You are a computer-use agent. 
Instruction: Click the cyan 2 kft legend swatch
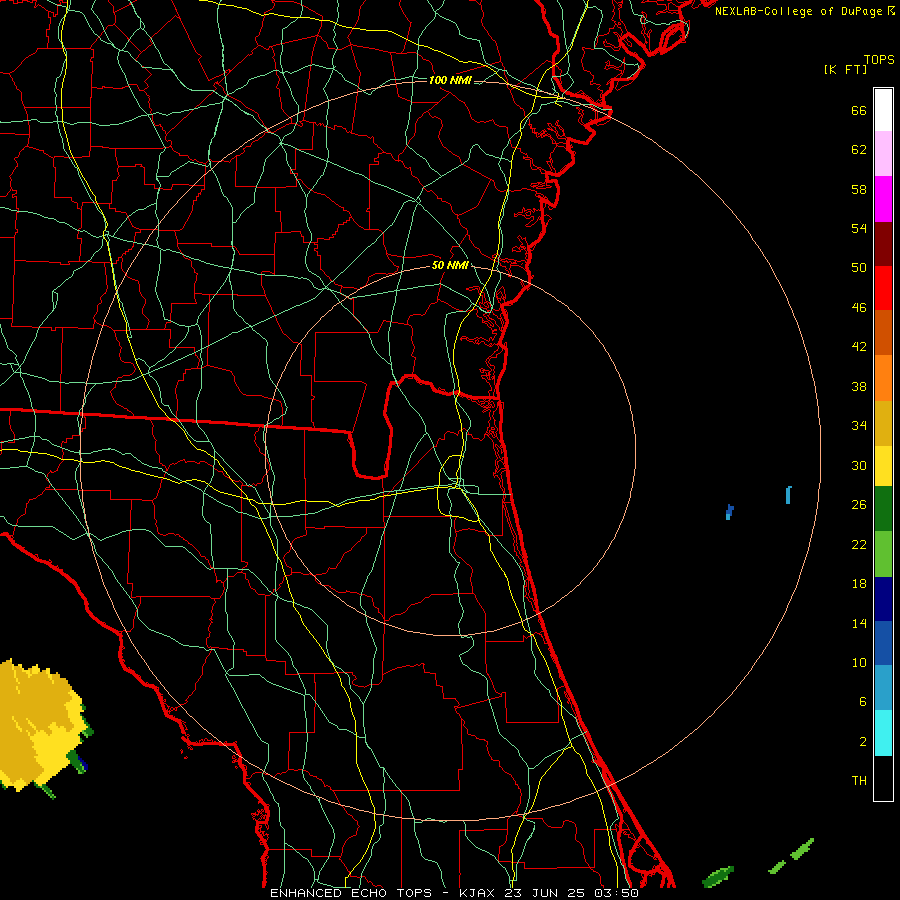(883, 733)
